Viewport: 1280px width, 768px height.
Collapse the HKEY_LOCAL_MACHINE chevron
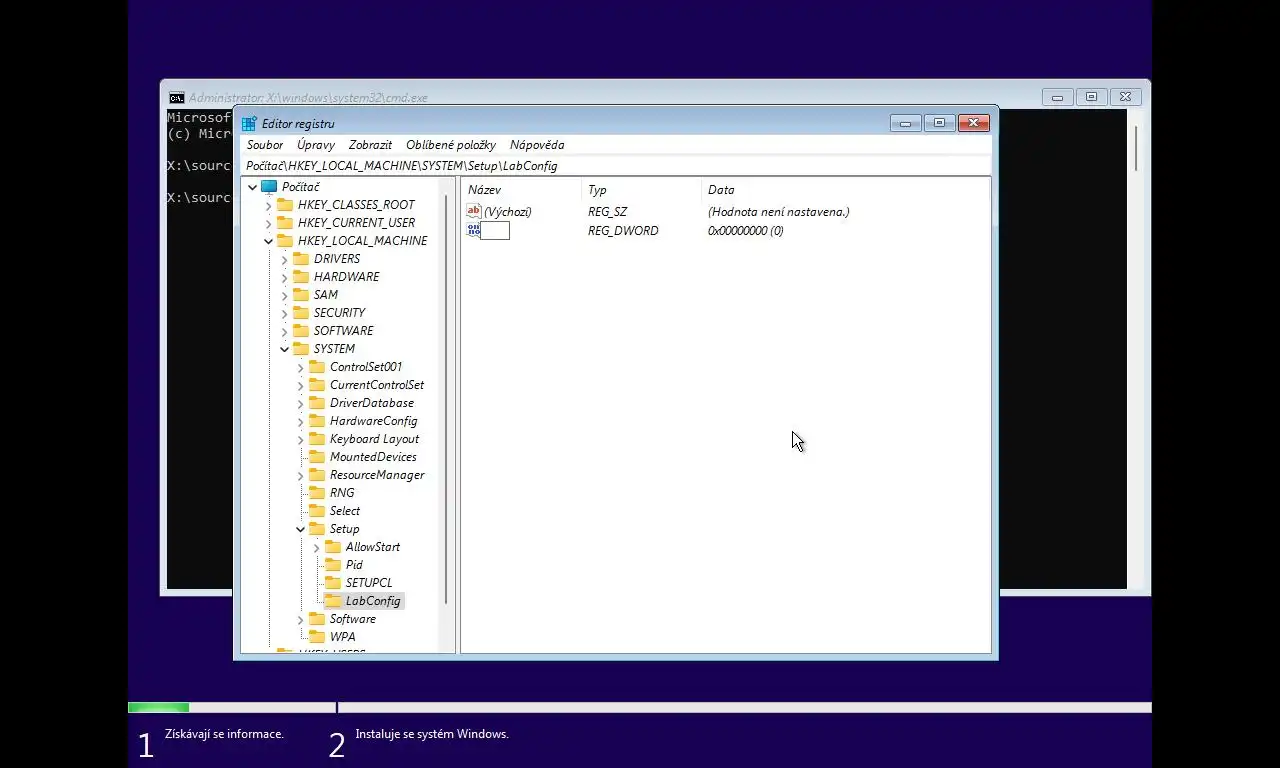point(268,241)
